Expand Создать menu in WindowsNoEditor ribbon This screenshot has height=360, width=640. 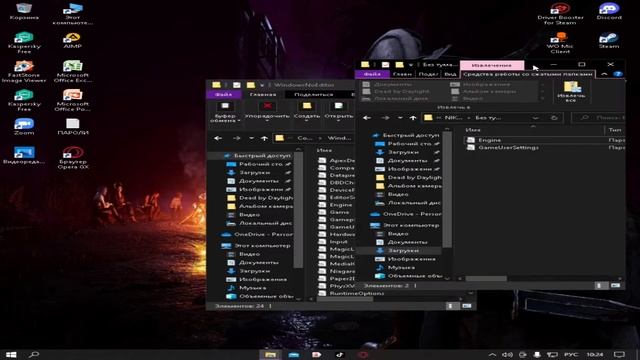307,113
